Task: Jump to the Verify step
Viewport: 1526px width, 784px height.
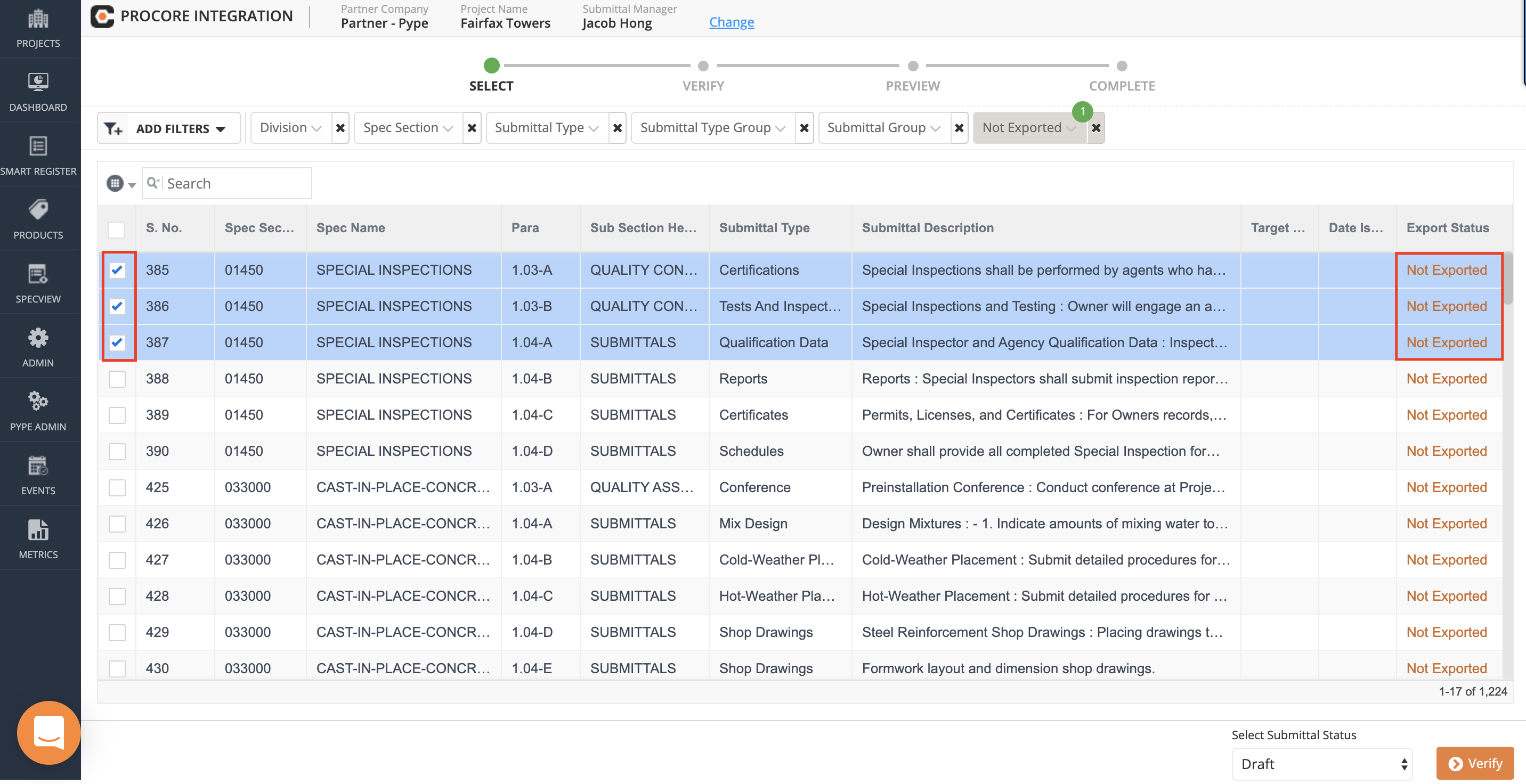Action: click(x=703, y=67)
